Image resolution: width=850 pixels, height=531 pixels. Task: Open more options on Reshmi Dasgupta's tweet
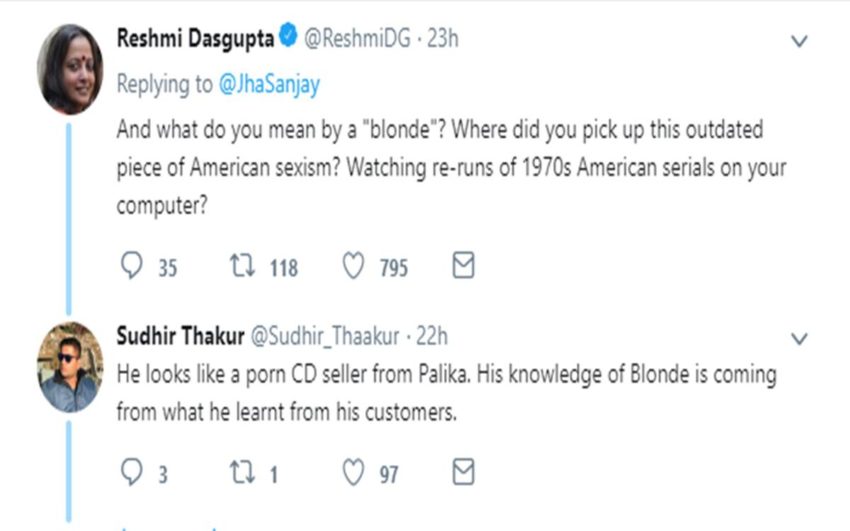click(799, 42)
